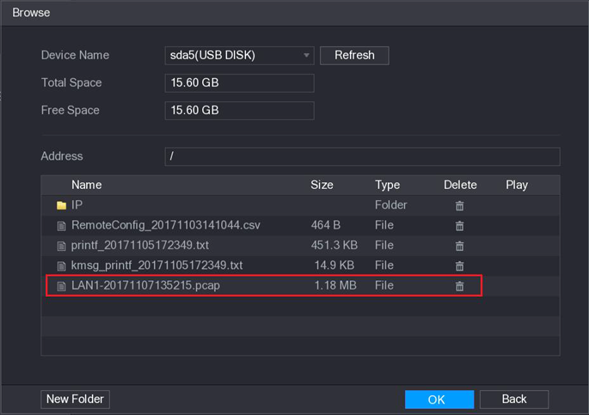Delete printf_20171105172349.txt via trash icon
Viewport: 589px width, 415px height.
click(x=459, y=246)
